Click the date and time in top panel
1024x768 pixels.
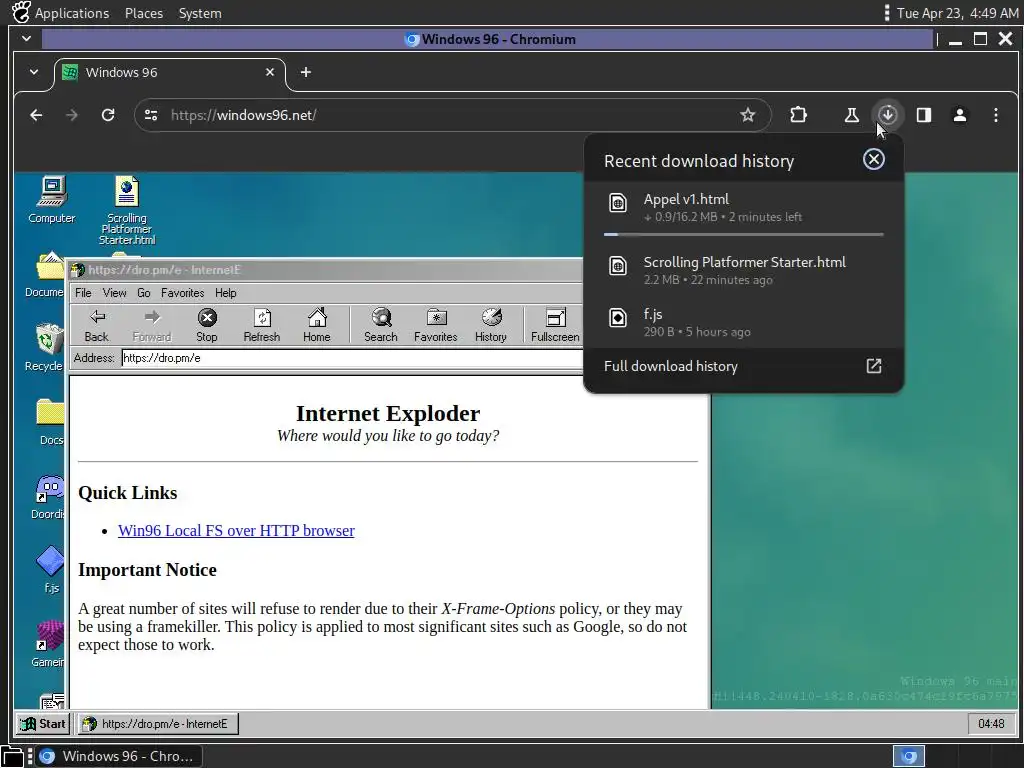[957, 13]
